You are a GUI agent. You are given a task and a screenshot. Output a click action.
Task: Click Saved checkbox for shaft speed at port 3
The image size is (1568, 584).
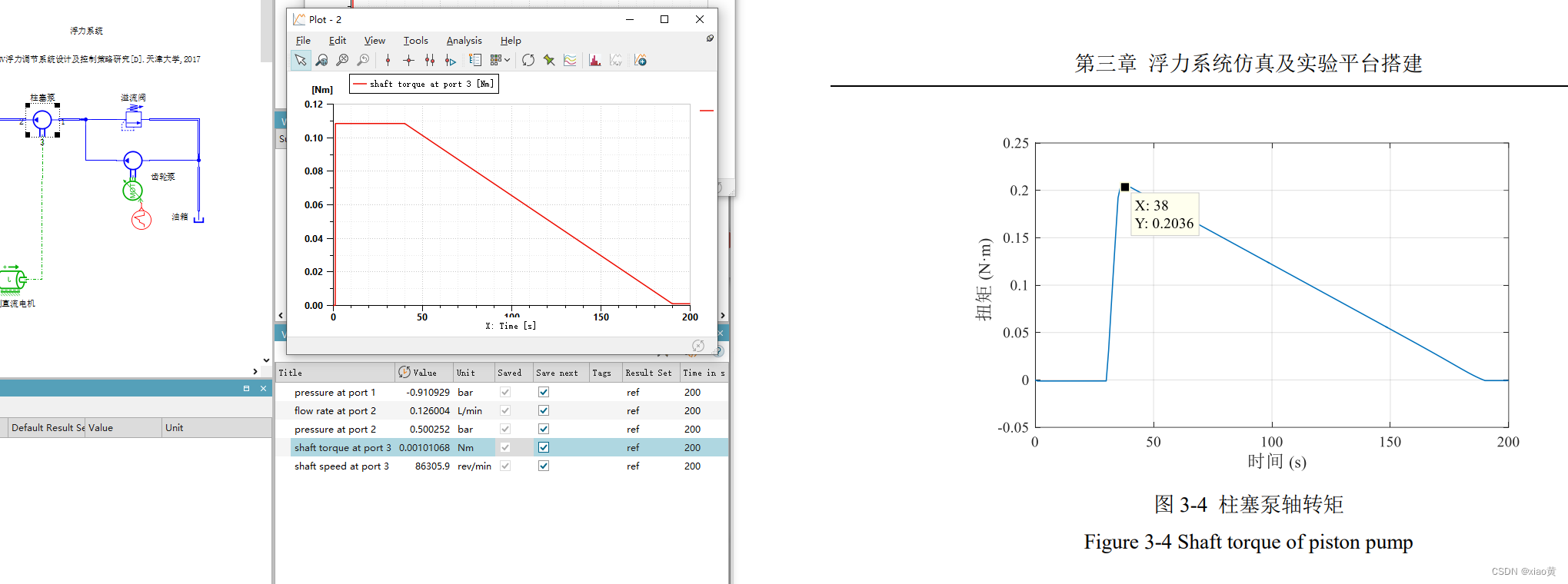point(505,466)
